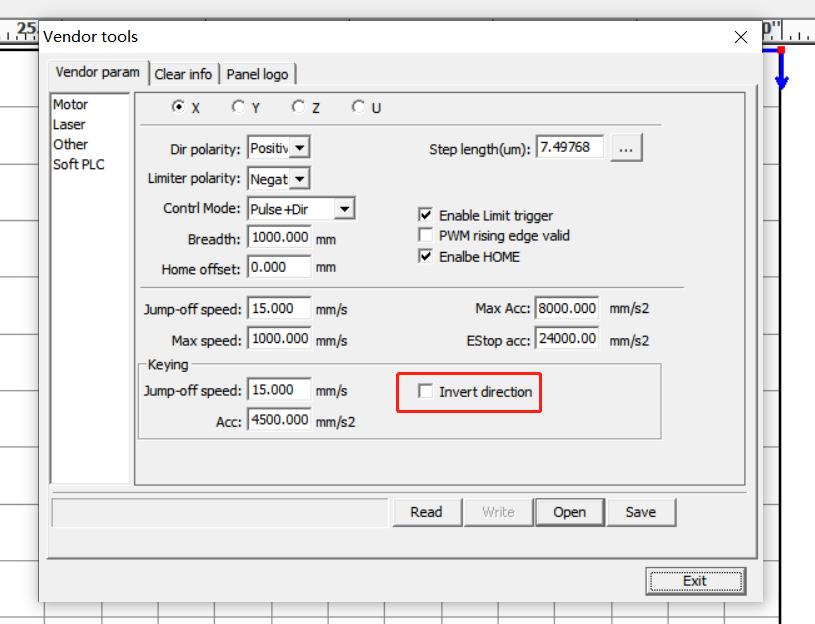Screen dimensions: 815x624
Task: Select the Motor category in the sidebar
Action: pos(69,103)
